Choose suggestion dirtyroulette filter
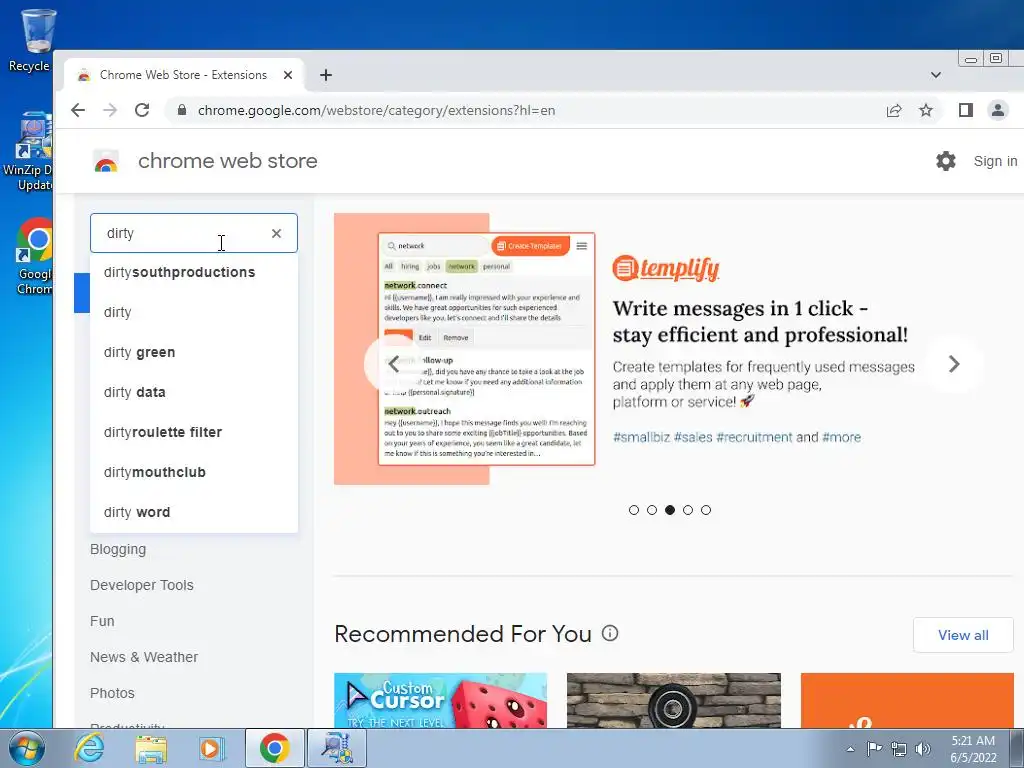Screen dimensions: 1024x768 pos(194,432)
